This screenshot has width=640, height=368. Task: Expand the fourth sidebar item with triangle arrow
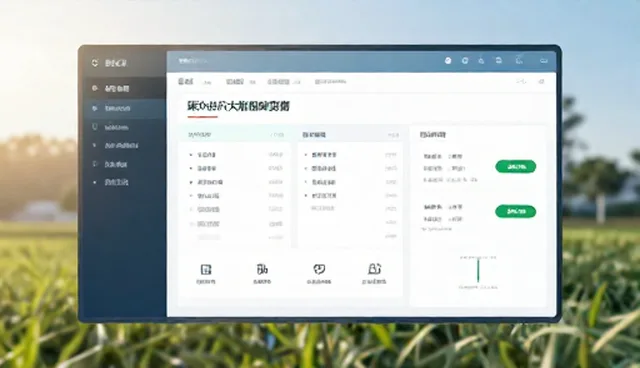click(124, 145)
